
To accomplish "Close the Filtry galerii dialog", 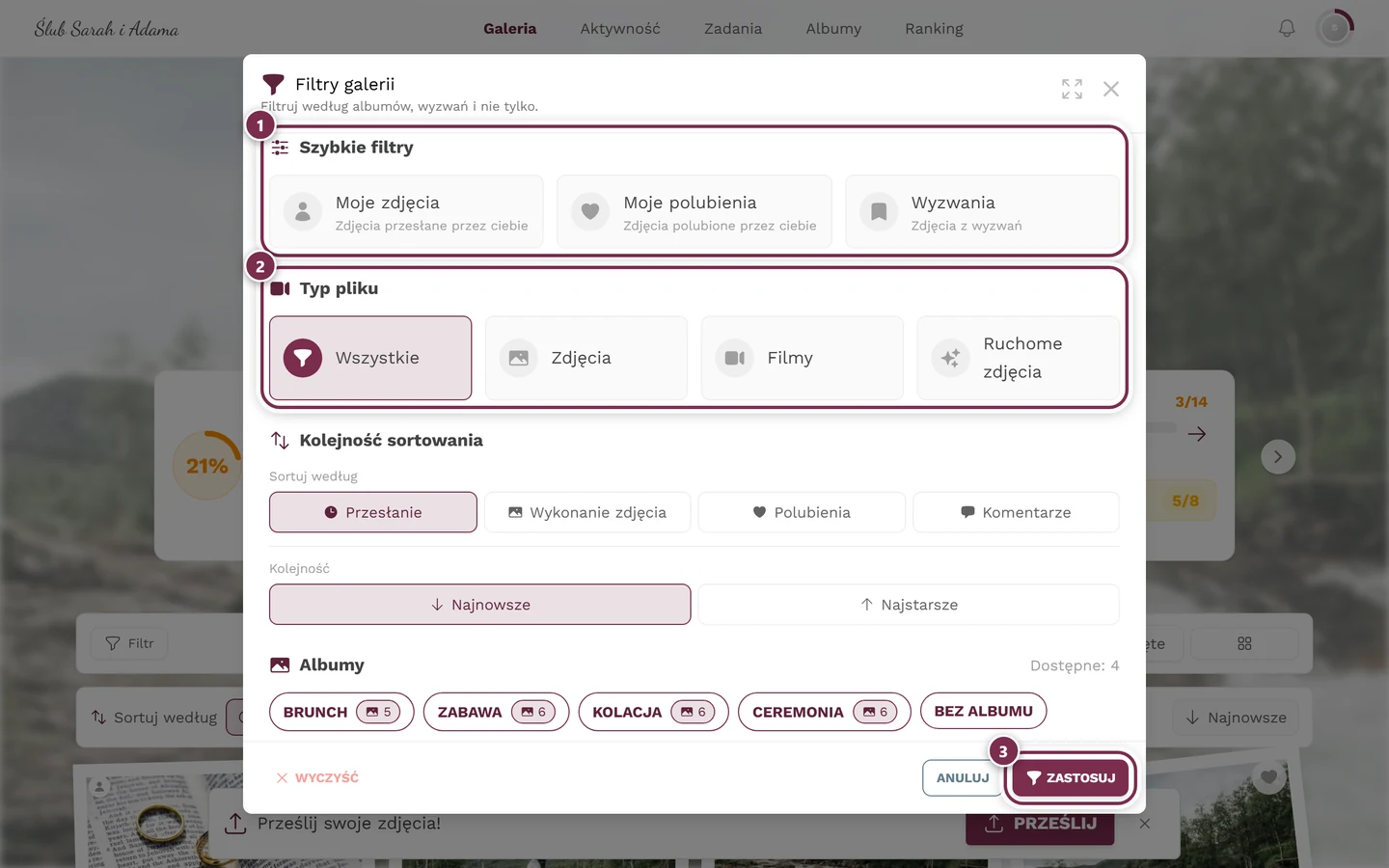I will [x=1111, y=89].
